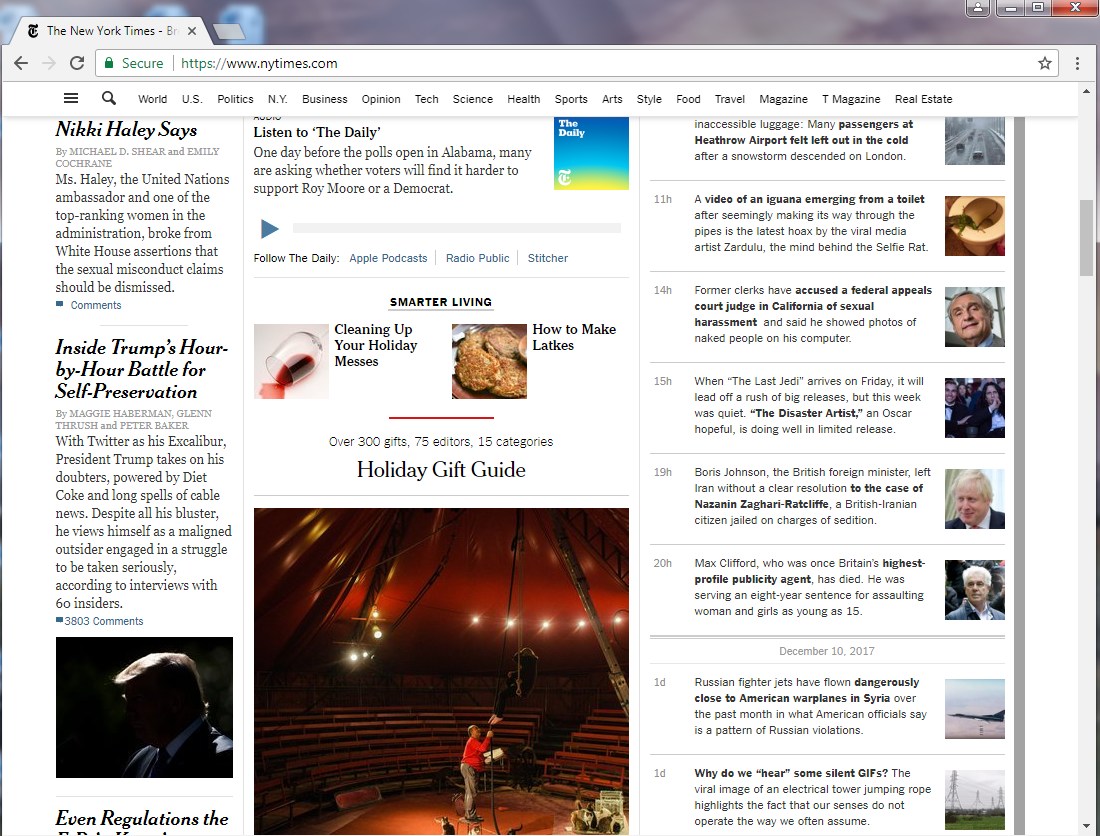The width and height of the screenshot is (1100, 836).
Task: Open the T Magazine section
Action: (x=851, y=99)
